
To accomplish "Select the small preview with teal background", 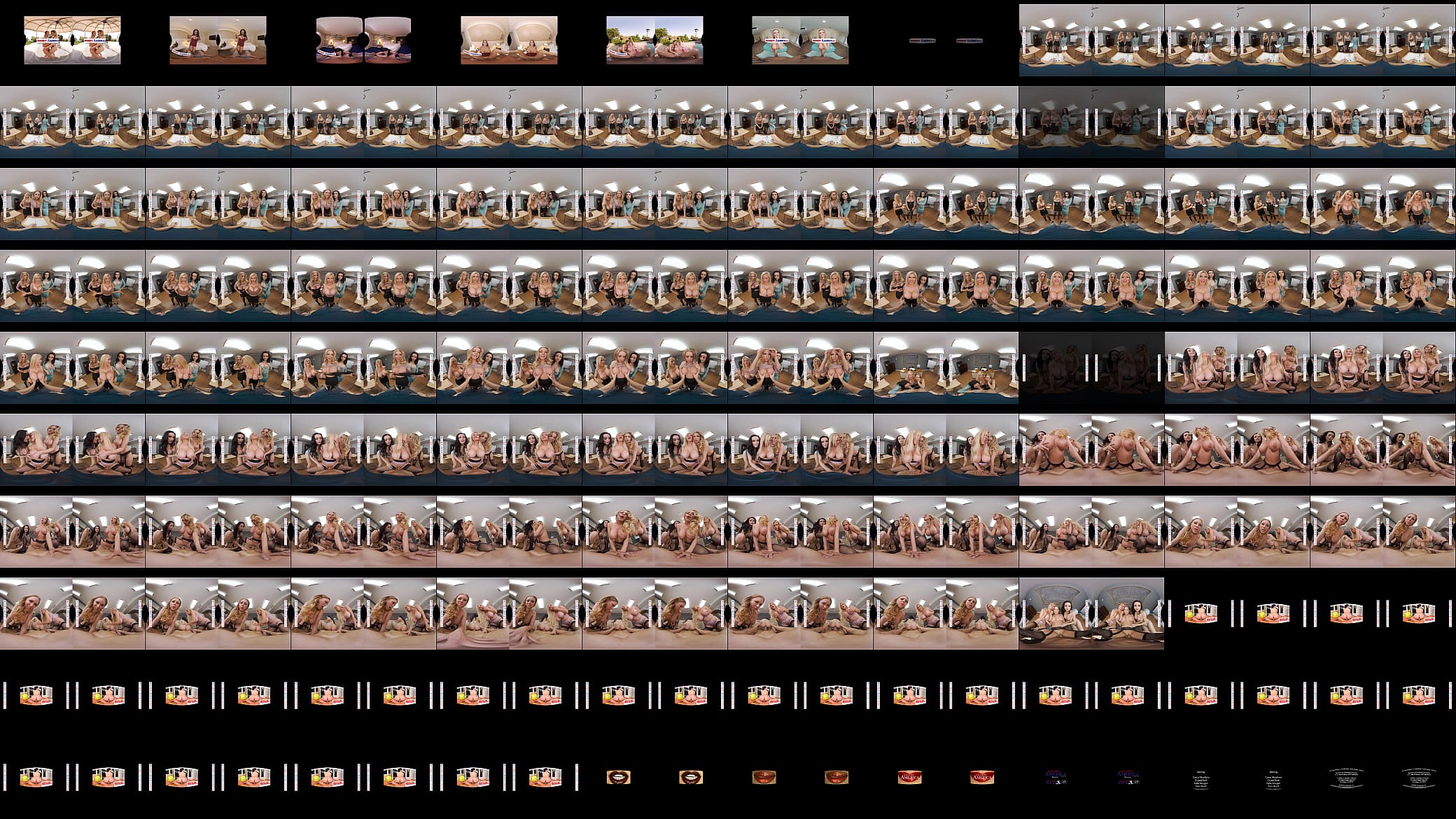I will click(800, 41).
